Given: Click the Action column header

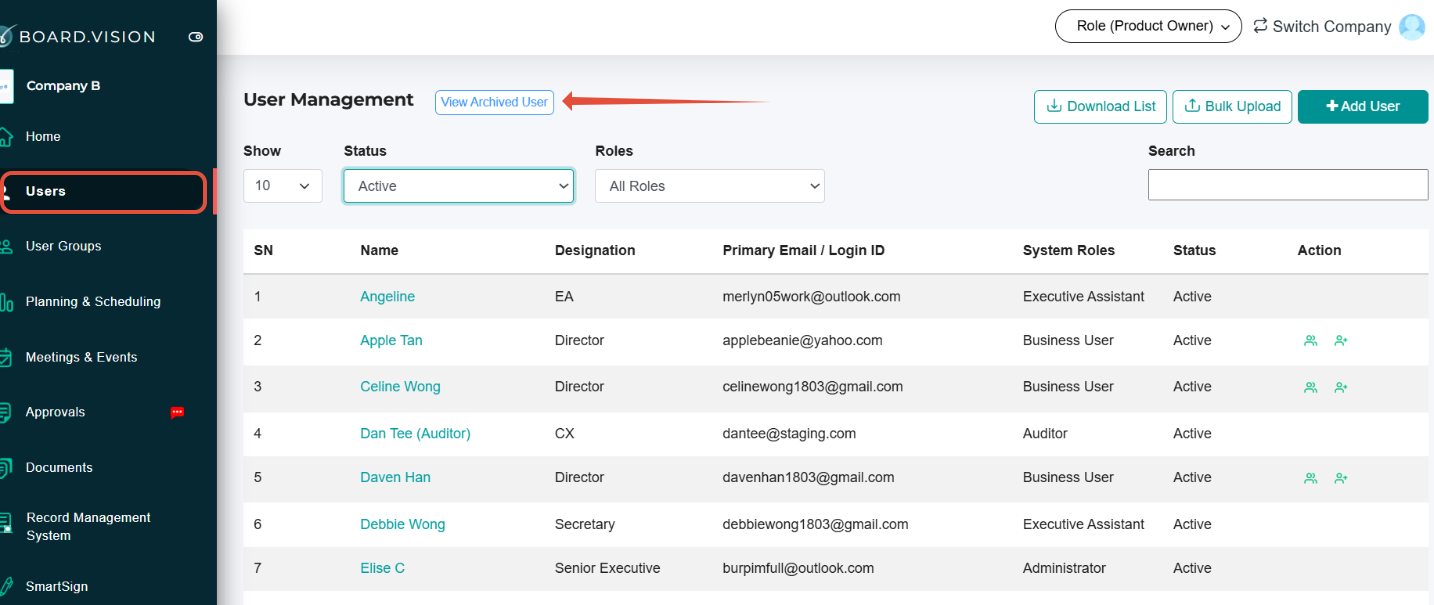Looking at the screenshot, I should [1319, 251].
